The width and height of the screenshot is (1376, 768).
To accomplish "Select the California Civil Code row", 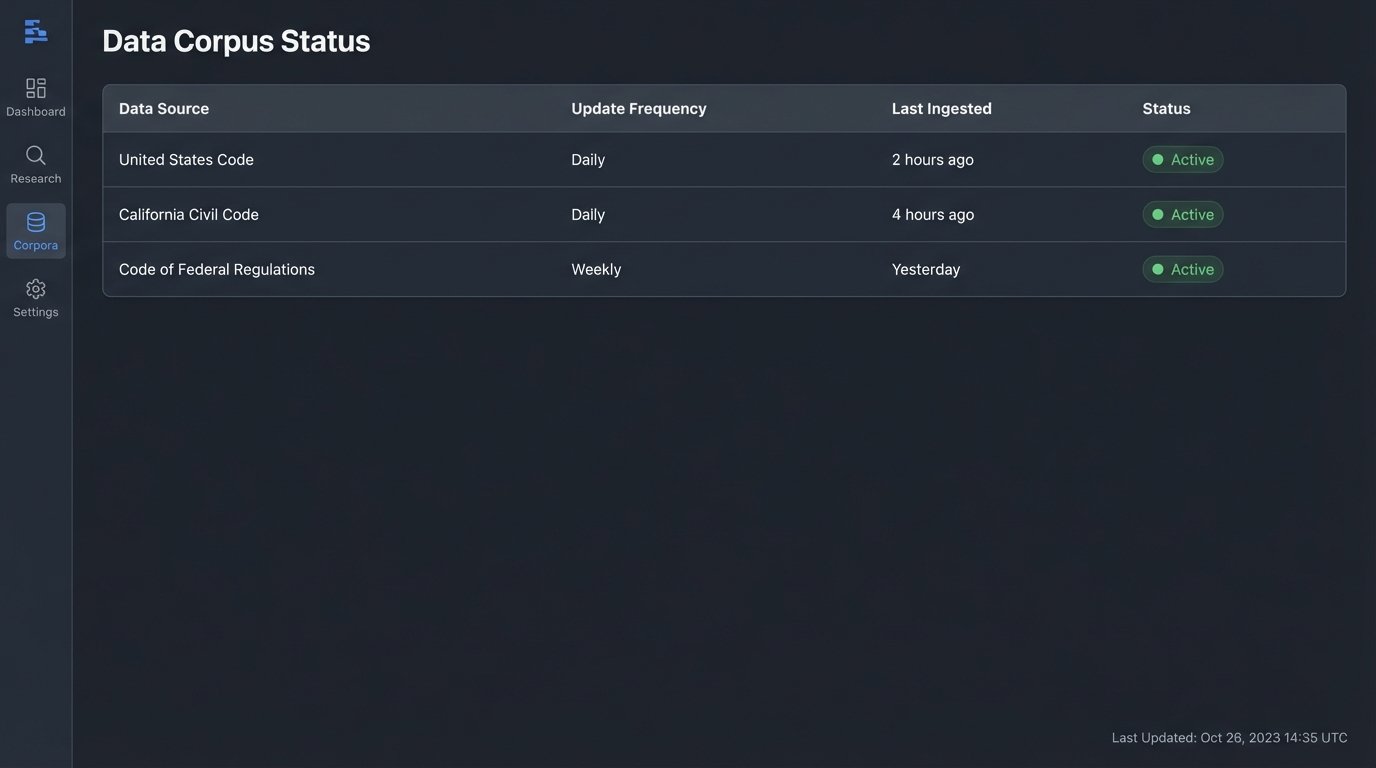I will pos(189,215).
